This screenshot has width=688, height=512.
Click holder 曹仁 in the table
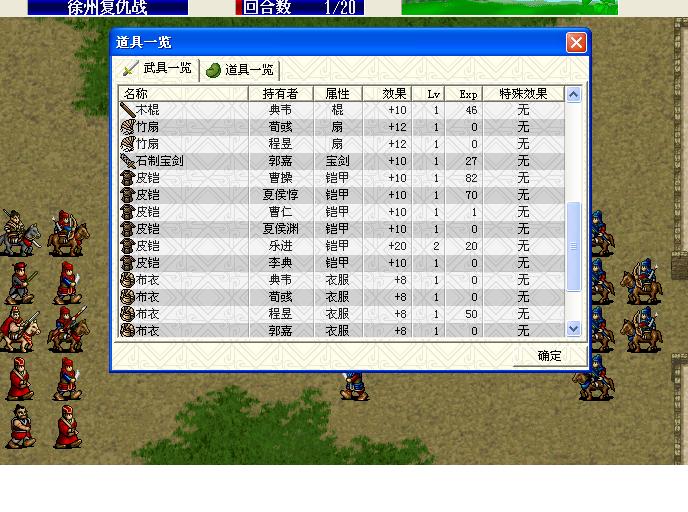pyautogui.click(x=280, y=212)
